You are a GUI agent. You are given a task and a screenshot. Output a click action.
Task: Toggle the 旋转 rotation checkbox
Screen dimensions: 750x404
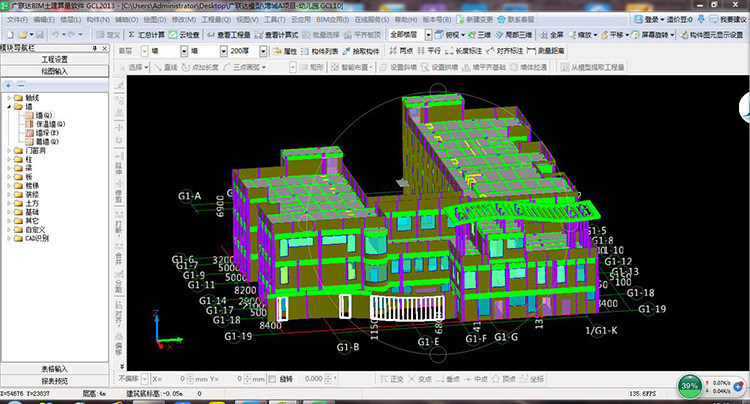click(272, 379)
